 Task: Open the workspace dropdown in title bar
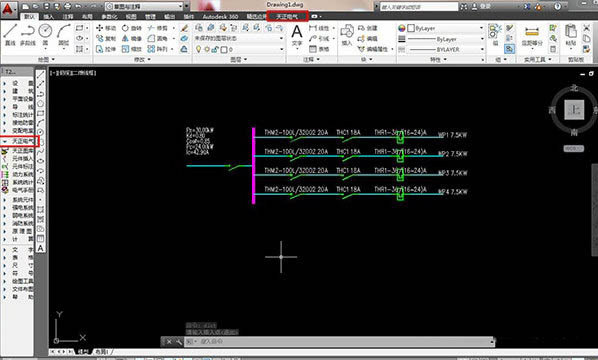(x=144, y=6)
